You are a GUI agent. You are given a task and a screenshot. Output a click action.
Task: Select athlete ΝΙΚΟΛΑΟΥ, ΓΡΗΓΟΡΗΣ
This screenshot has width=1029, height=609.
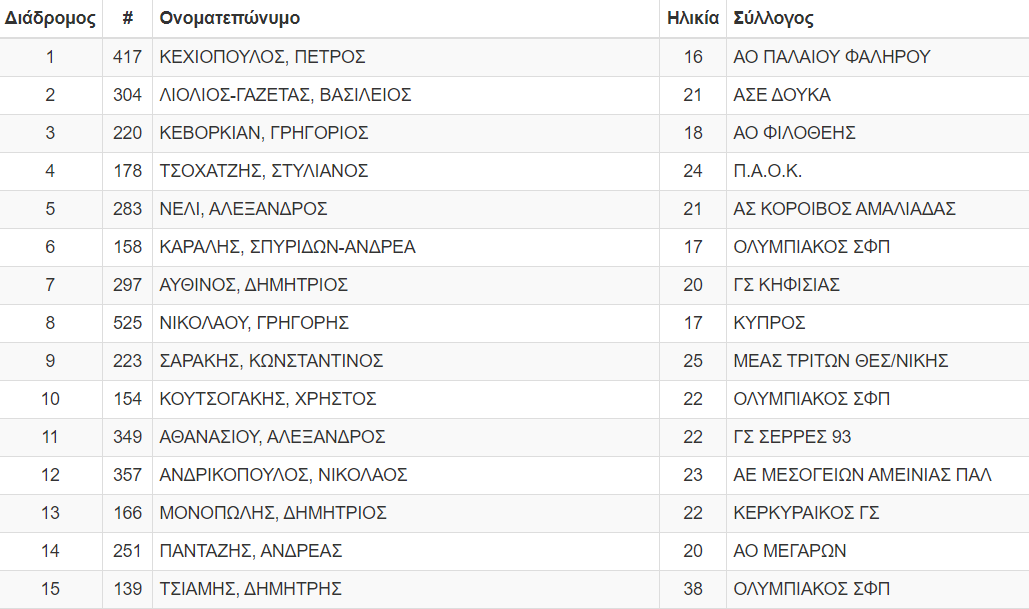click(254, 324)
